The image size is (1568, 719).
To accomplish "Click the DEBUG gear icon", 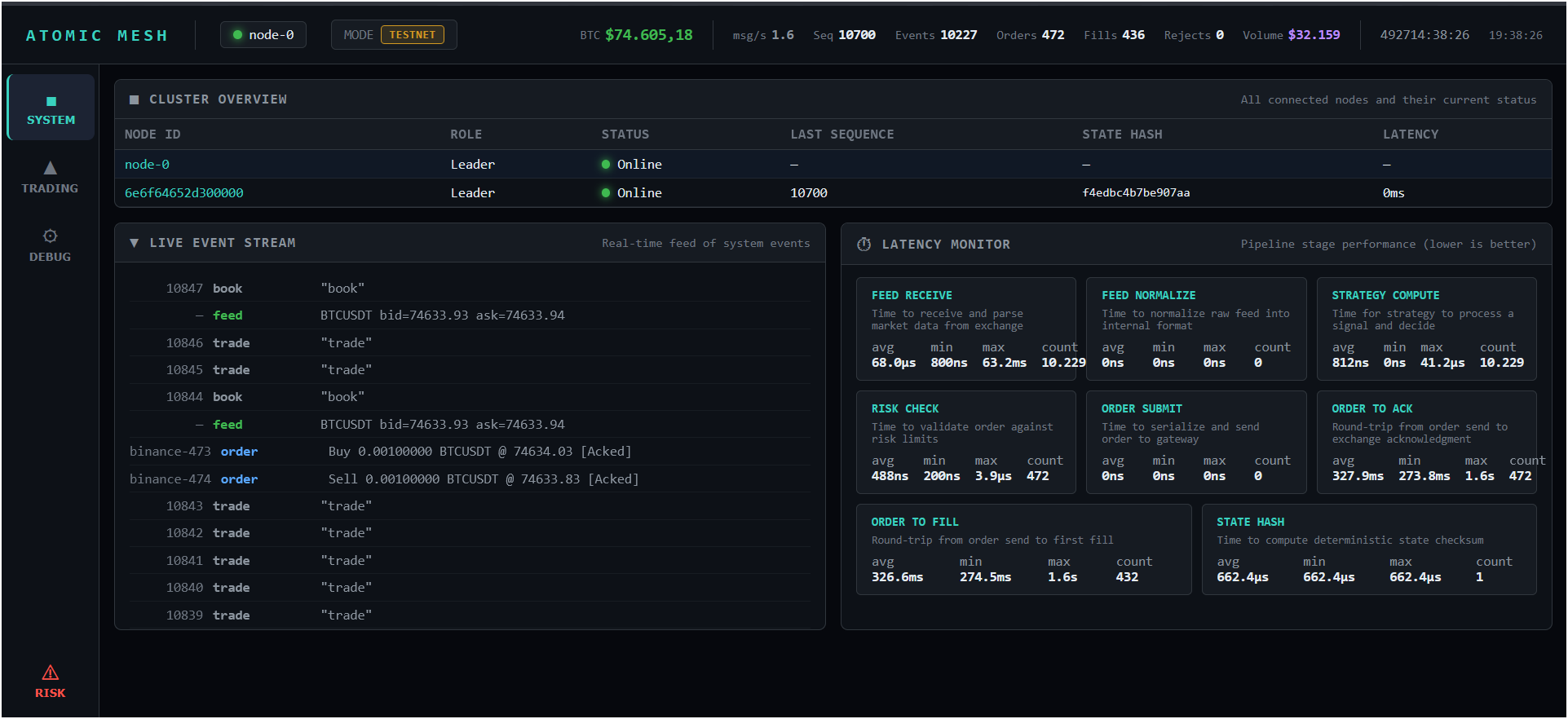I will point(51,236).
